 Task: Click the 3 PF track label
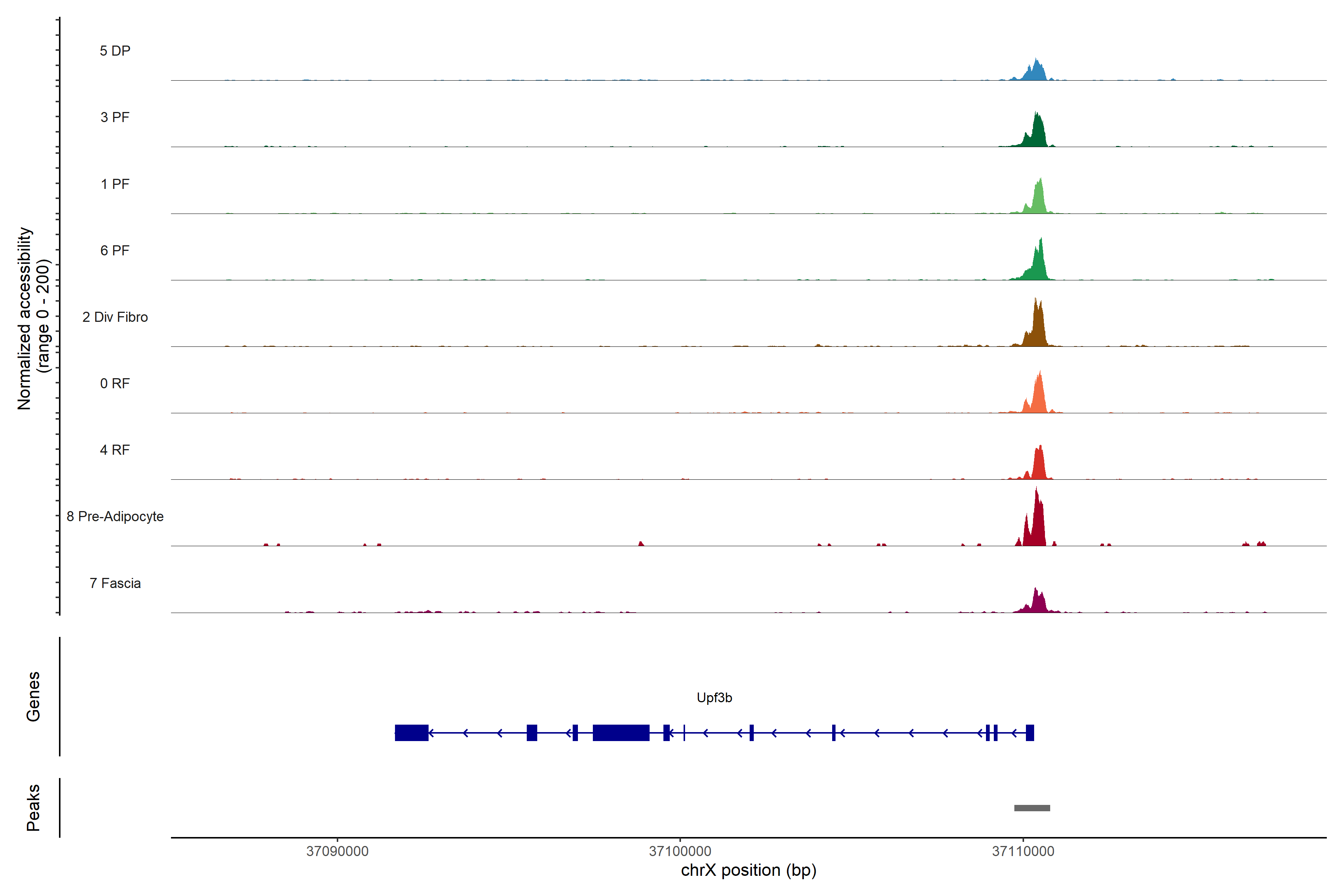tap(115, 117)
